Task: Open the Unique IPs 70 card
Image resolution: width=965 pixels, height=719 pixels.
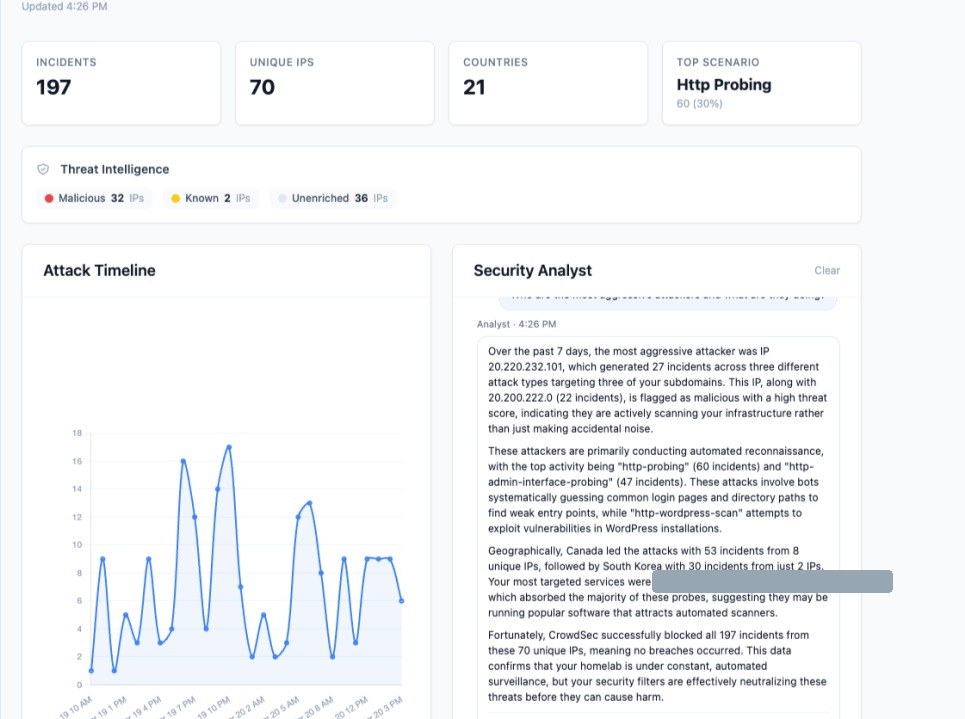Action: (335, 83)
